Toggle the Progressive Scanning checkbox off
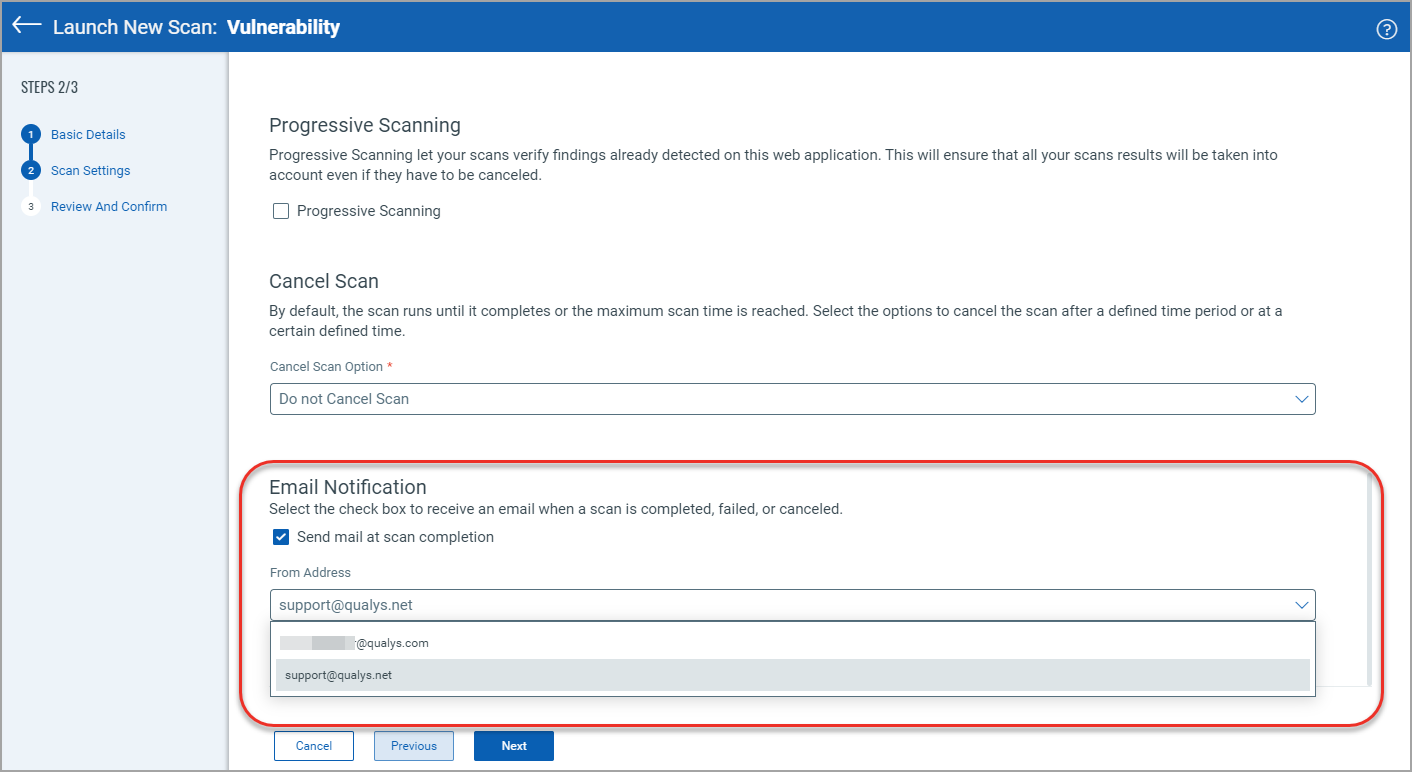The image size is (1412, 772). (x=280, y=210)
